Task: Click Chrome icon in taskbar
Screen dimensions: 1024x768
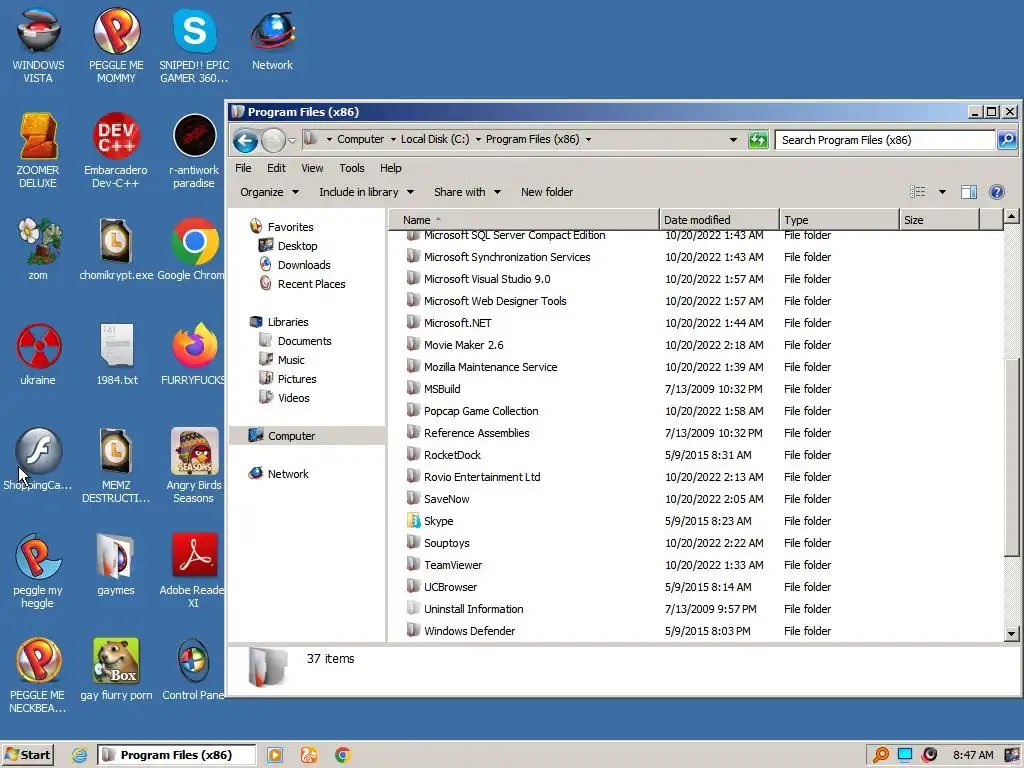Action: 342,755
